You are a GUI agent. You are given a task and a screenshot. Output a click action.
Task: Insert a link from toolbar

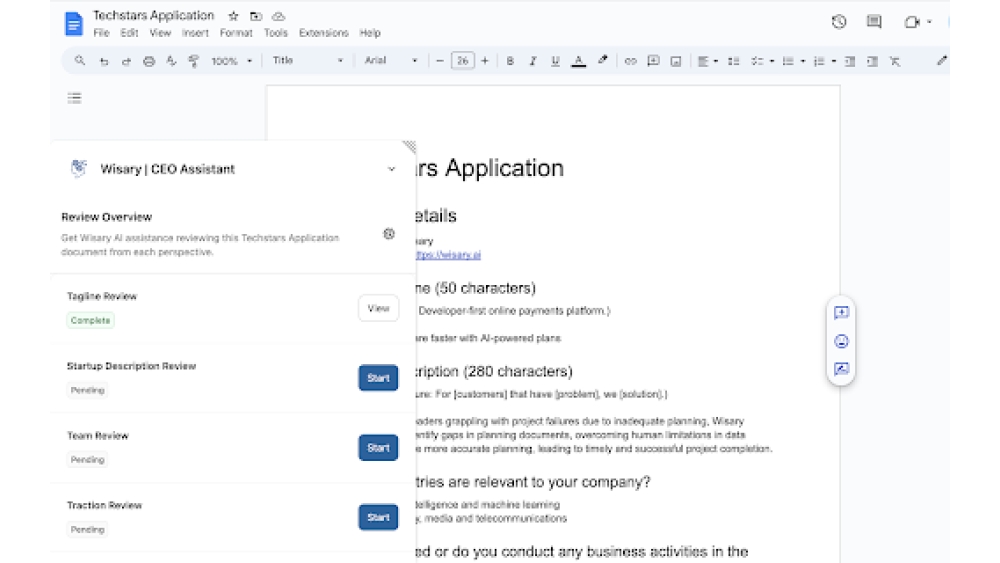(630, 61)
